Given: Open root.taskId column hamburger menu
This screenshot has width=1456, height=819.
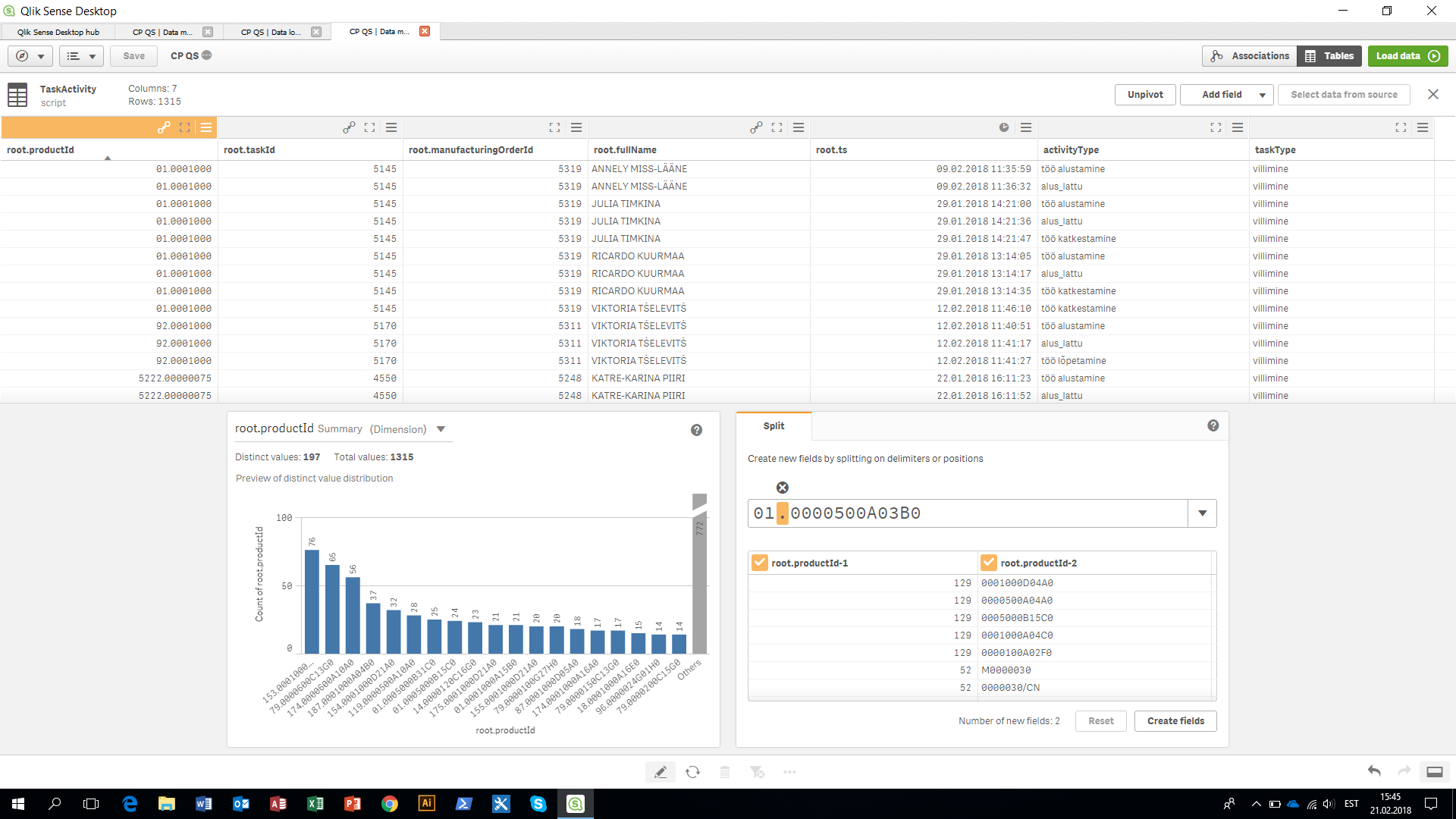Looking at the screenshot, I should coord(391,127).
